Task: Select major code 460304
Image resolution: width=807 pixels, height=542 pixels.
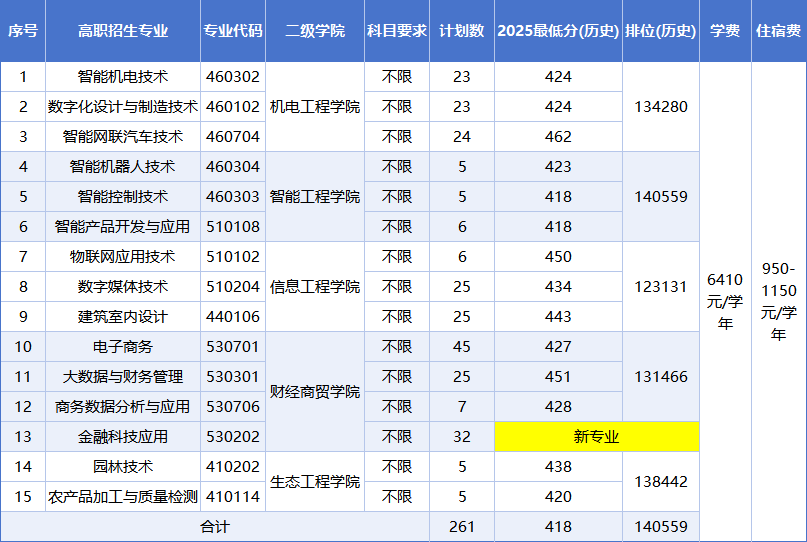Action: [x=233, y=167]
